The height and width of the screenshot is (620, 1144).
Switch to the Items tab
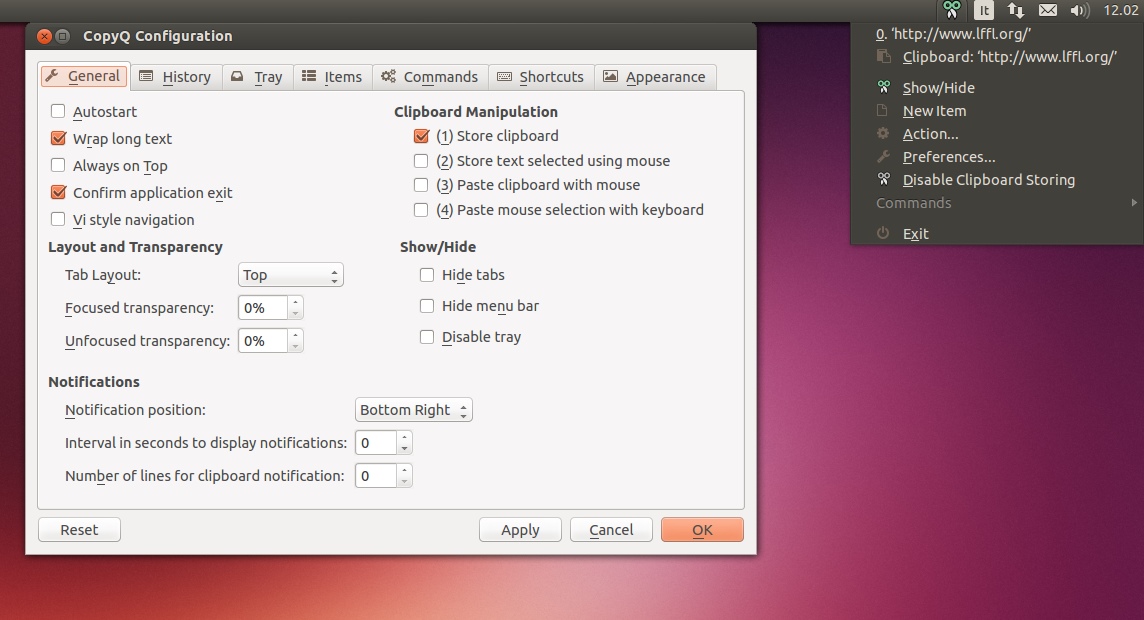333,77
